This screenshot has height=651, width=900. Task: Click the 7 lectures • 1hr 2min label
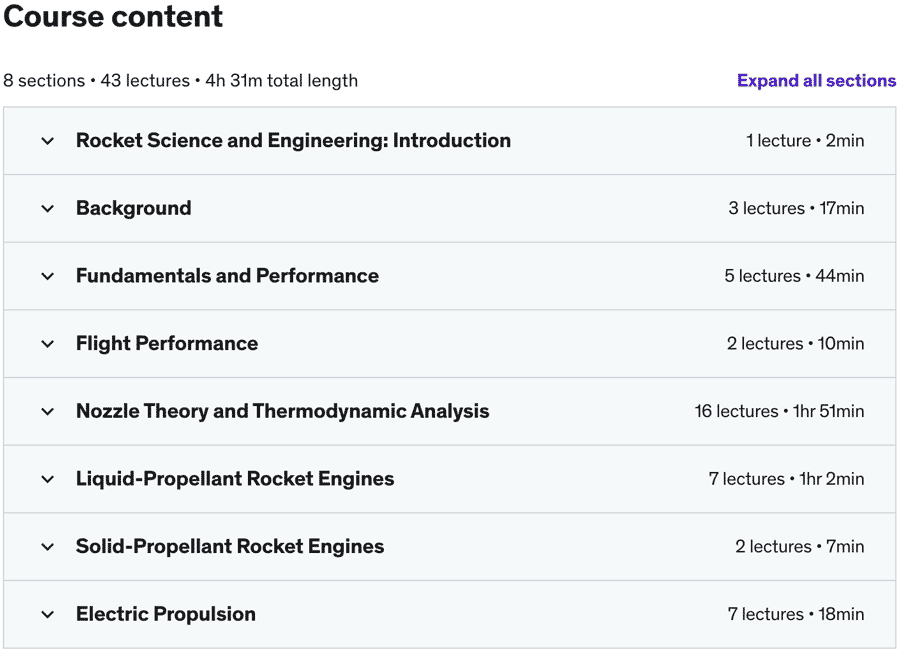point(786,479)
